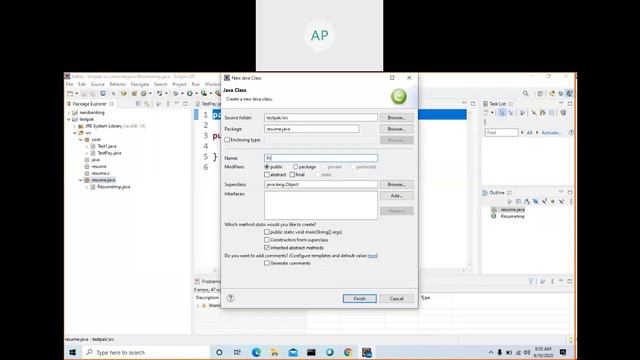Click New Task icon in Task List
This screenshot has width=640, height=360.
486,113
